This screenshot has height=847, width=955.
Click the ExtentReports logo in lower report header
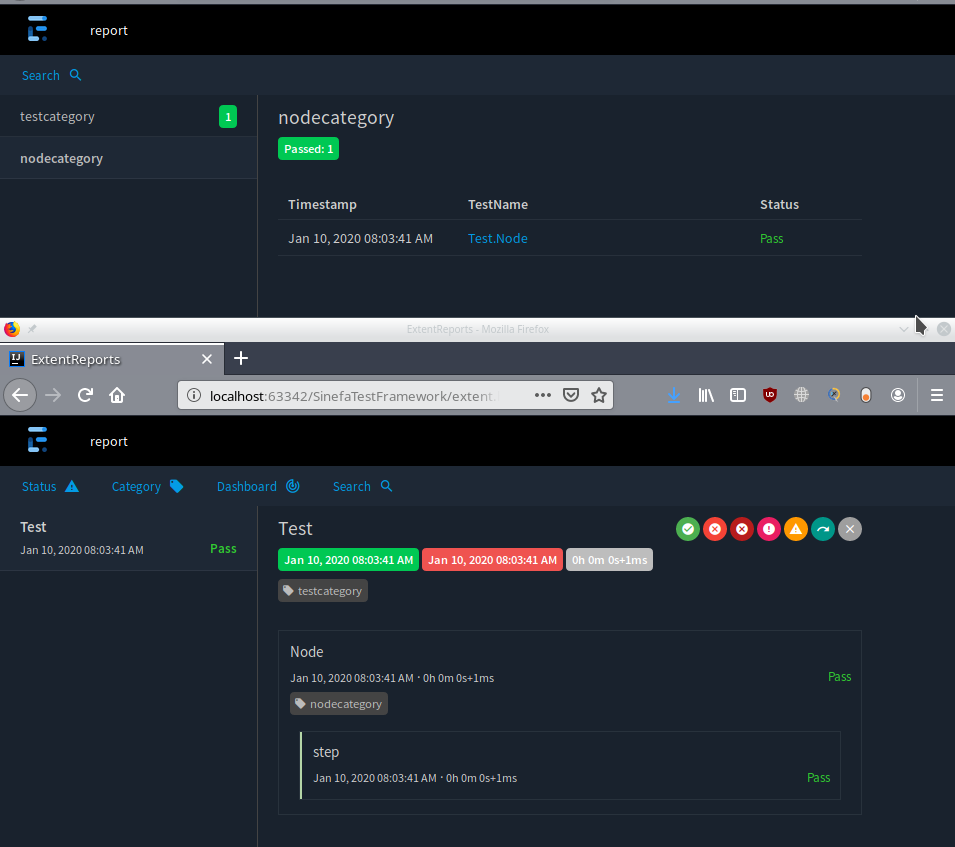pos(37,440)
